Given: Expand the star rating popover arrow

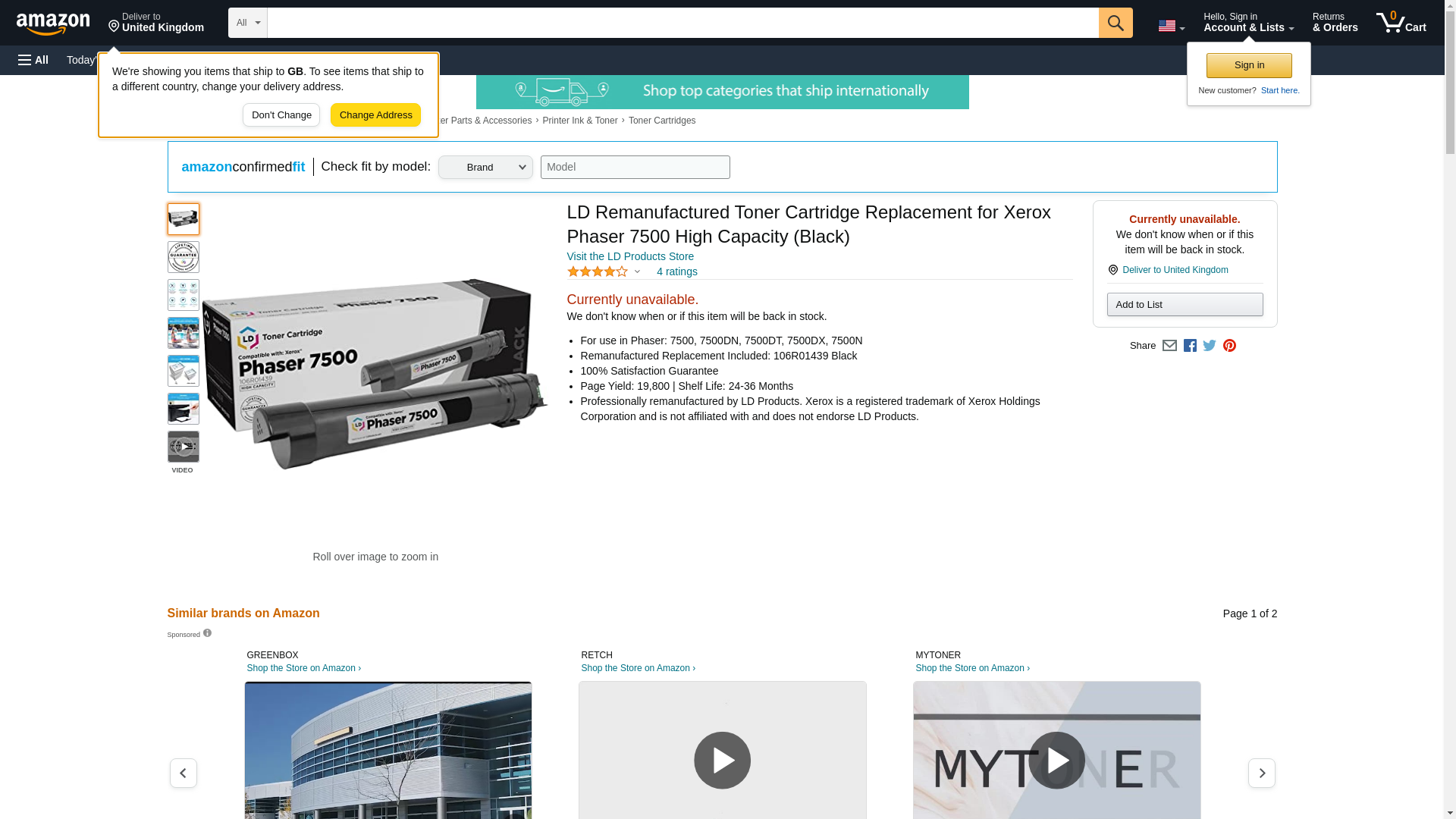Looking at the screenshot, I should pos(637,271).
